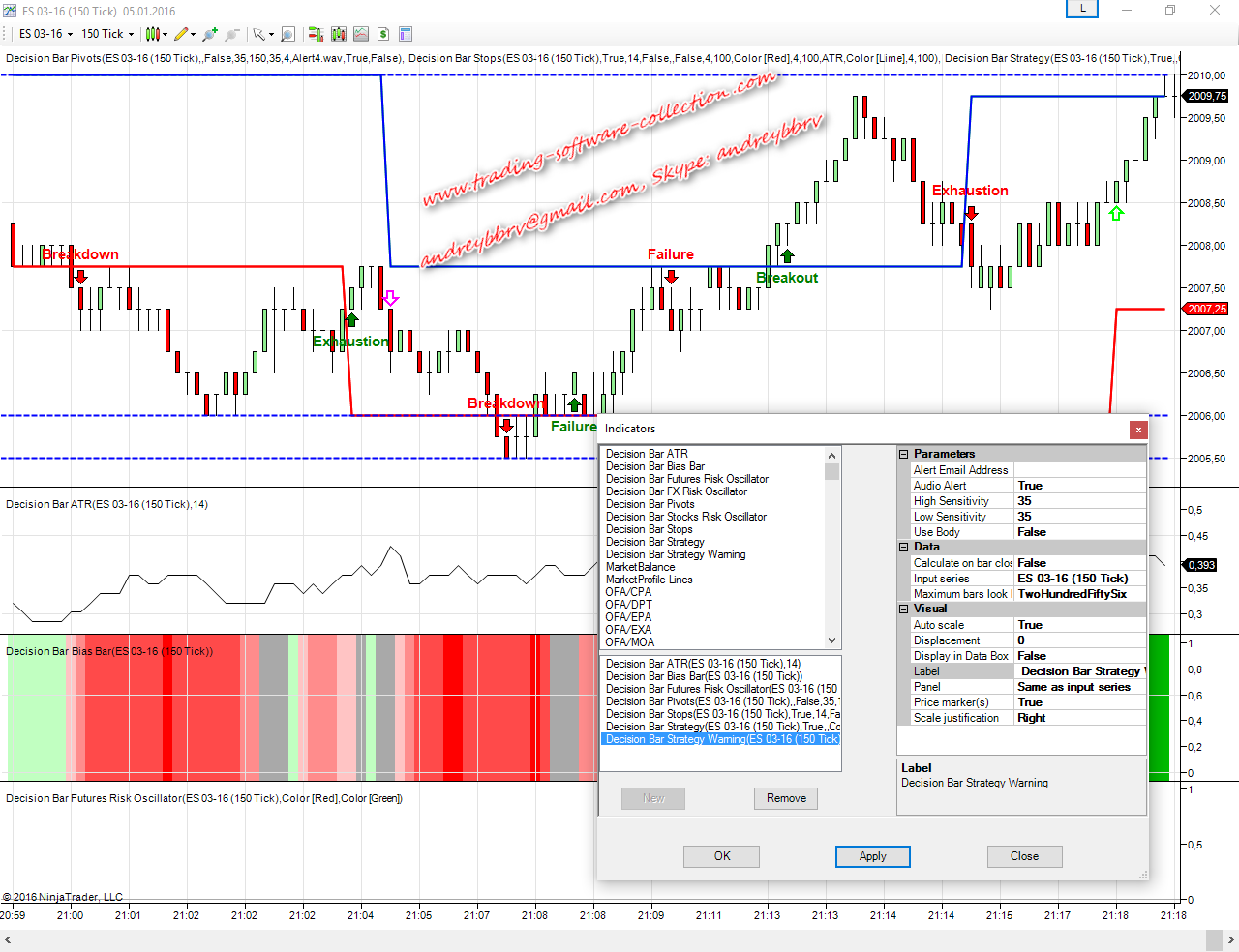Screen dimensions: 1239x952
Task: Open the chart trader icon
Action: (x=316, y=34)
